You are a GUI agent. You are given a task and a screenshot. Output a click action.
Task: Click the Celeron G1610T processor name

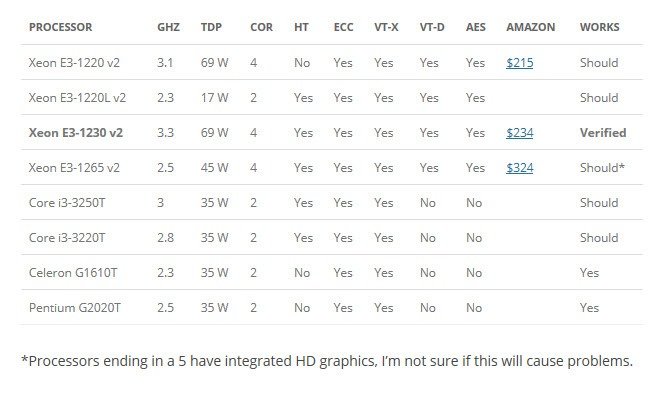pos(73,272)
